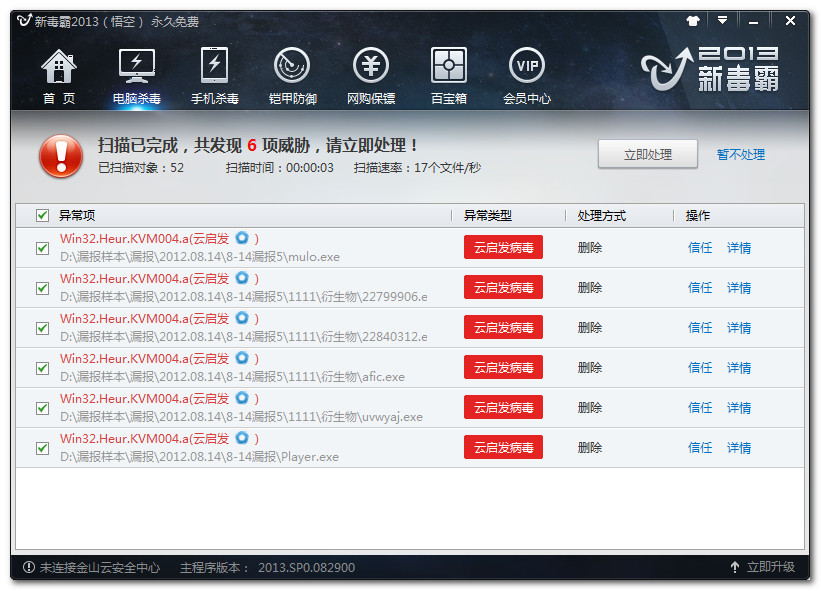
Task: Uncheck the 22840312.e threat checkbox
Action: click(42, 328)
